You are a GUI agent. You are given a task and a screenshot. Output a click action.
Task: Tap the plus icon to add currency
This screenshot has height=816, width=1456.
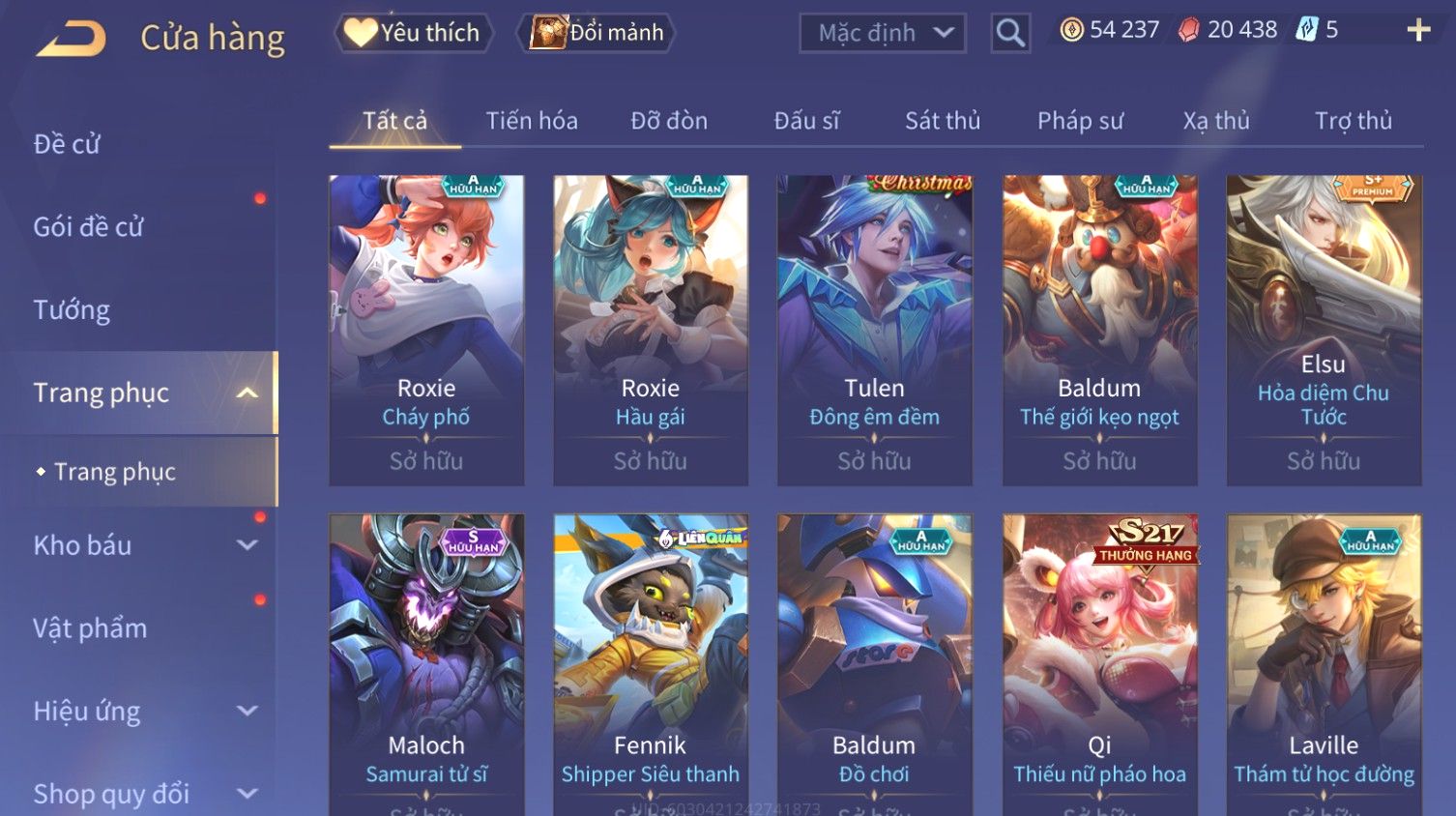(1418, 31)
